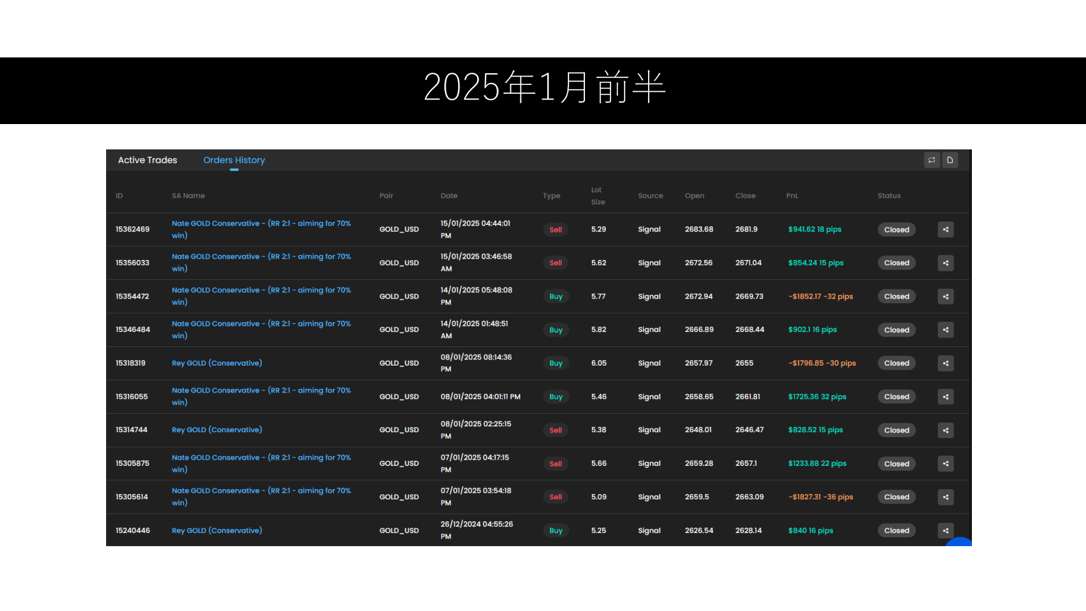Viewport: 1086px width, 611px height.
Task: Click the Closed status badge for trade 15362469
Action: [x=896, y=230]
